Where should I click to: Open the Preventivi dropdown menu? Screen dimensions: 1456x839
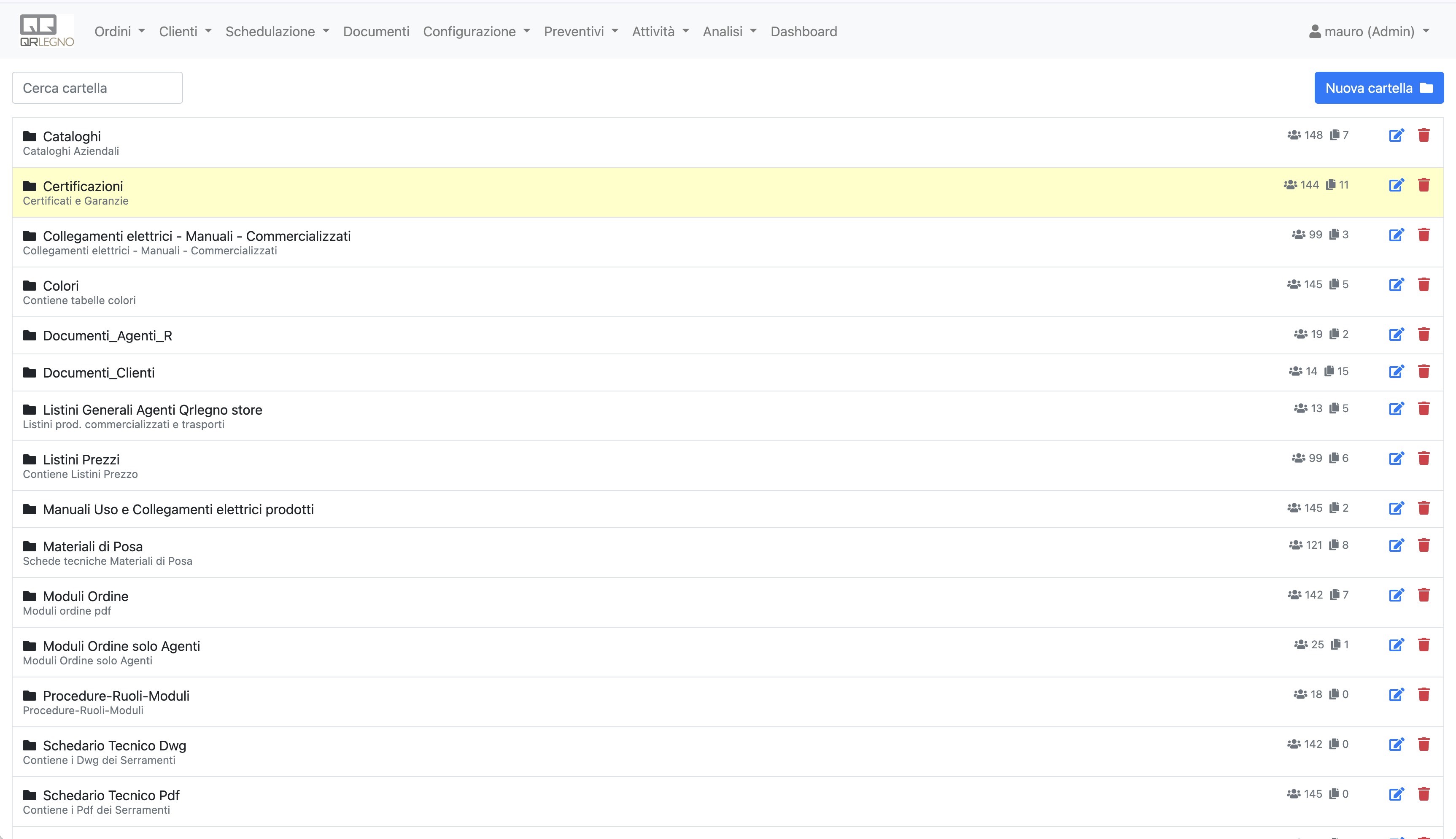(580, 32)
